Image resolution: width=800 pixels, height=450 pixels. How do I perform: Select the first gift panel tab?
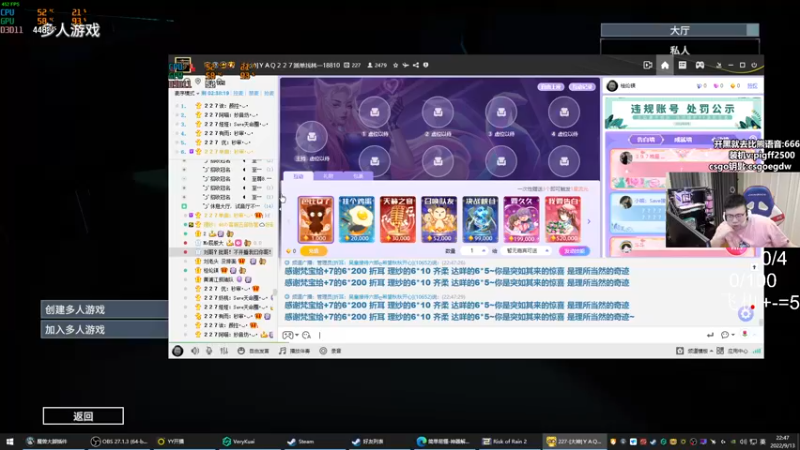(298, 176)
